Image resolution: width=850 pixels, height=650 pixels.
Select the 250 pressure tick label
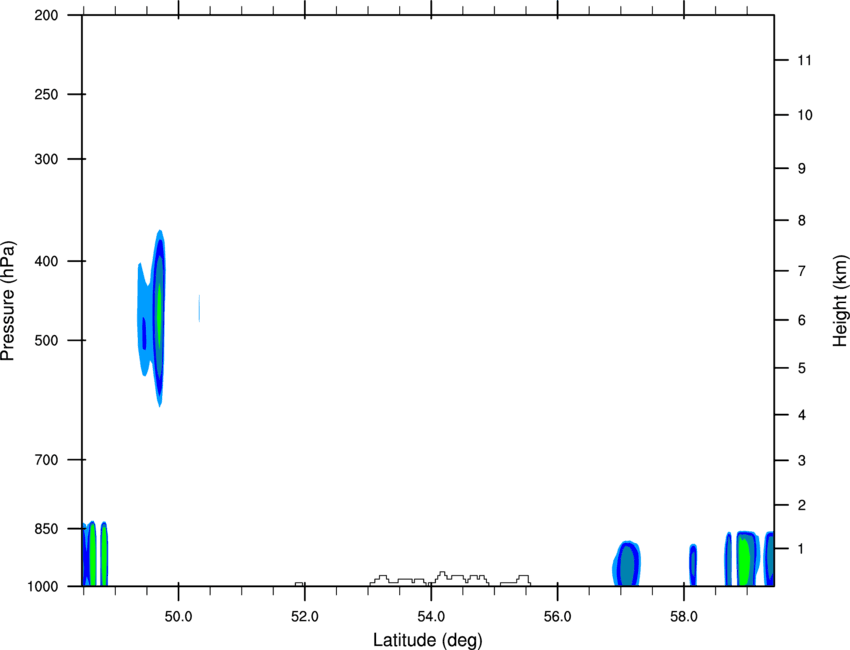(x=46, y=94)
